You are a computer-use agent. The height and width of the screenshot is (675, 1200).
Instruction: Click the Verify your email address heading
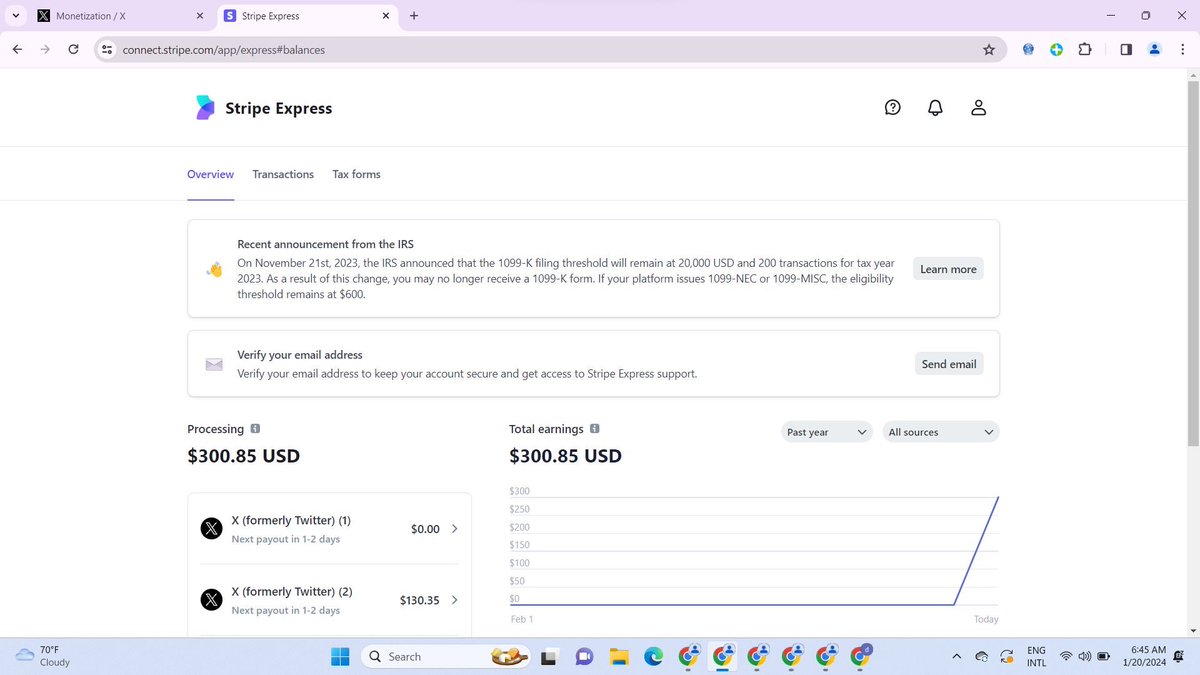coord(300,355)
